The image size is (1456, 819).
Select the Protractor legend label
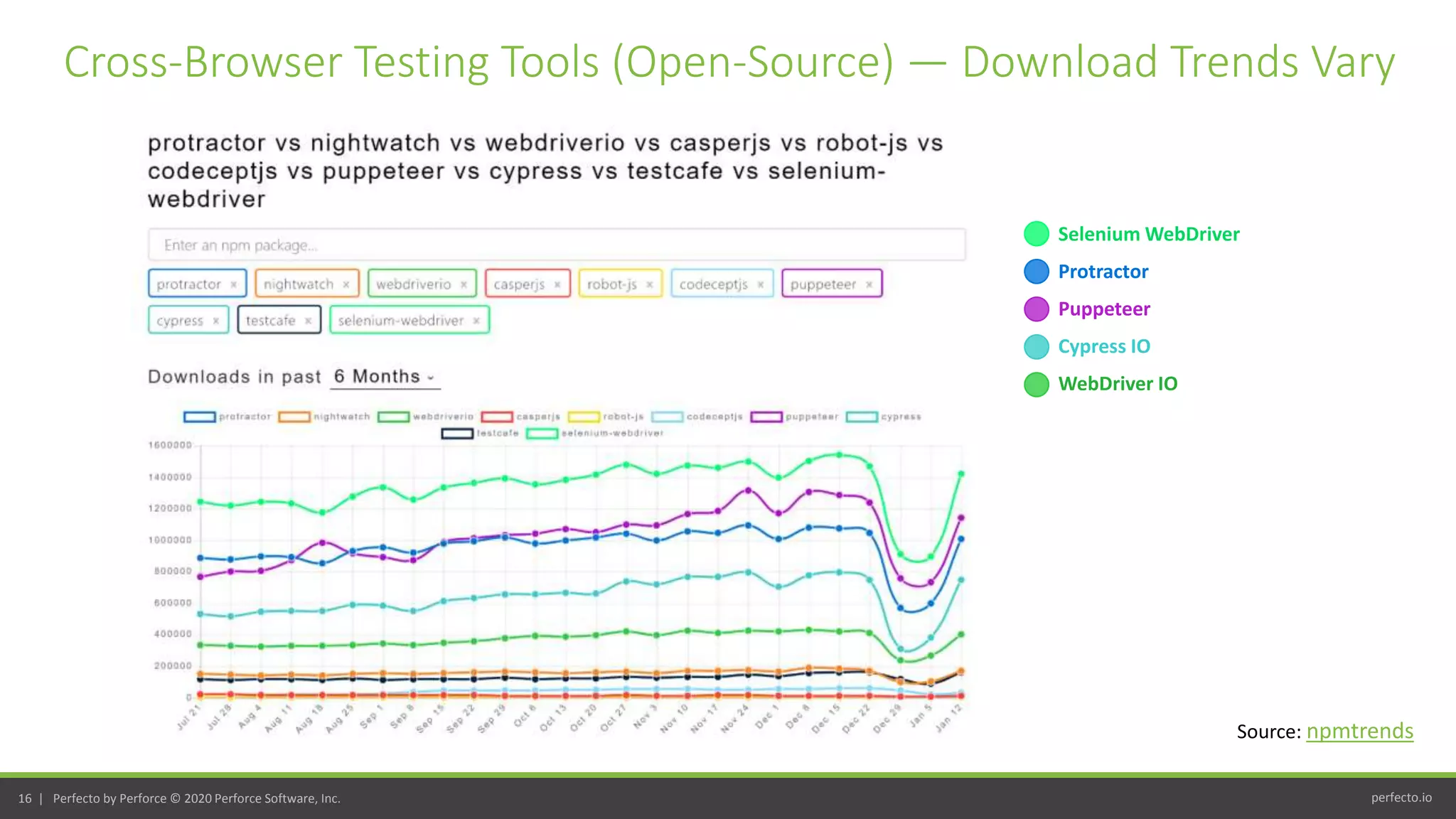click(x=1103, y=272)
